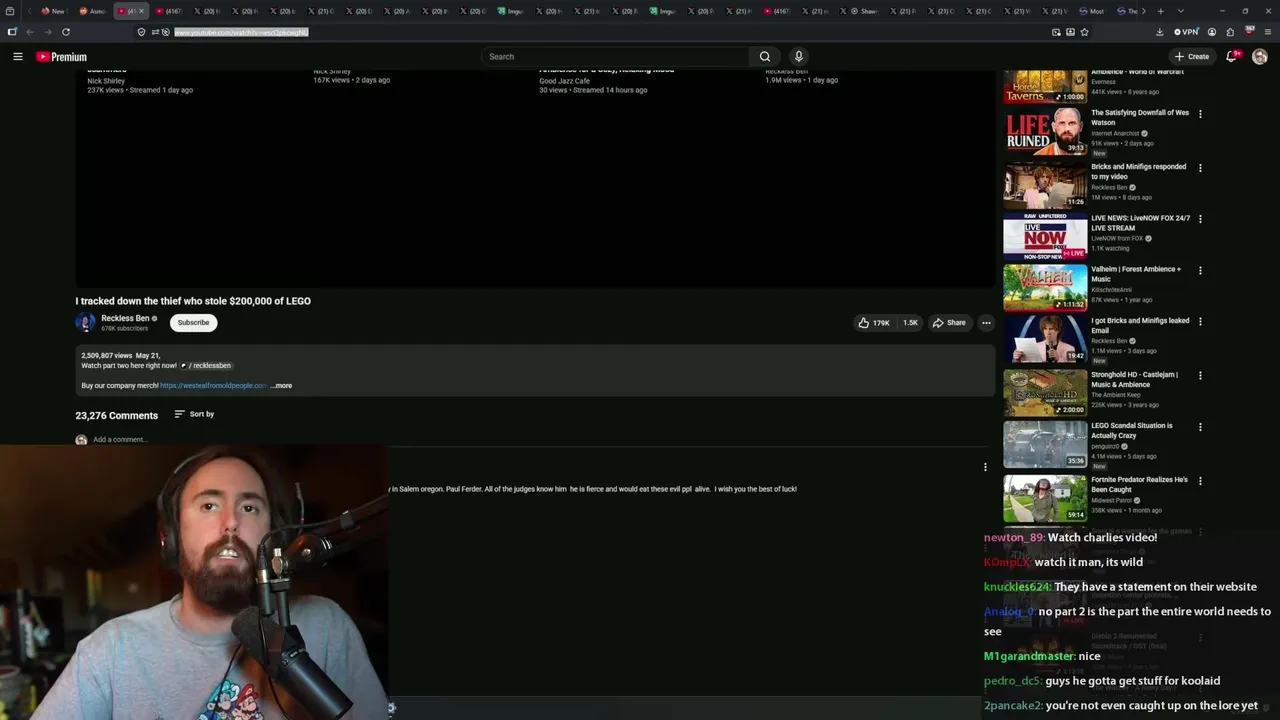
Task: Click the YouTube search magnifier button
Action: 765,57
